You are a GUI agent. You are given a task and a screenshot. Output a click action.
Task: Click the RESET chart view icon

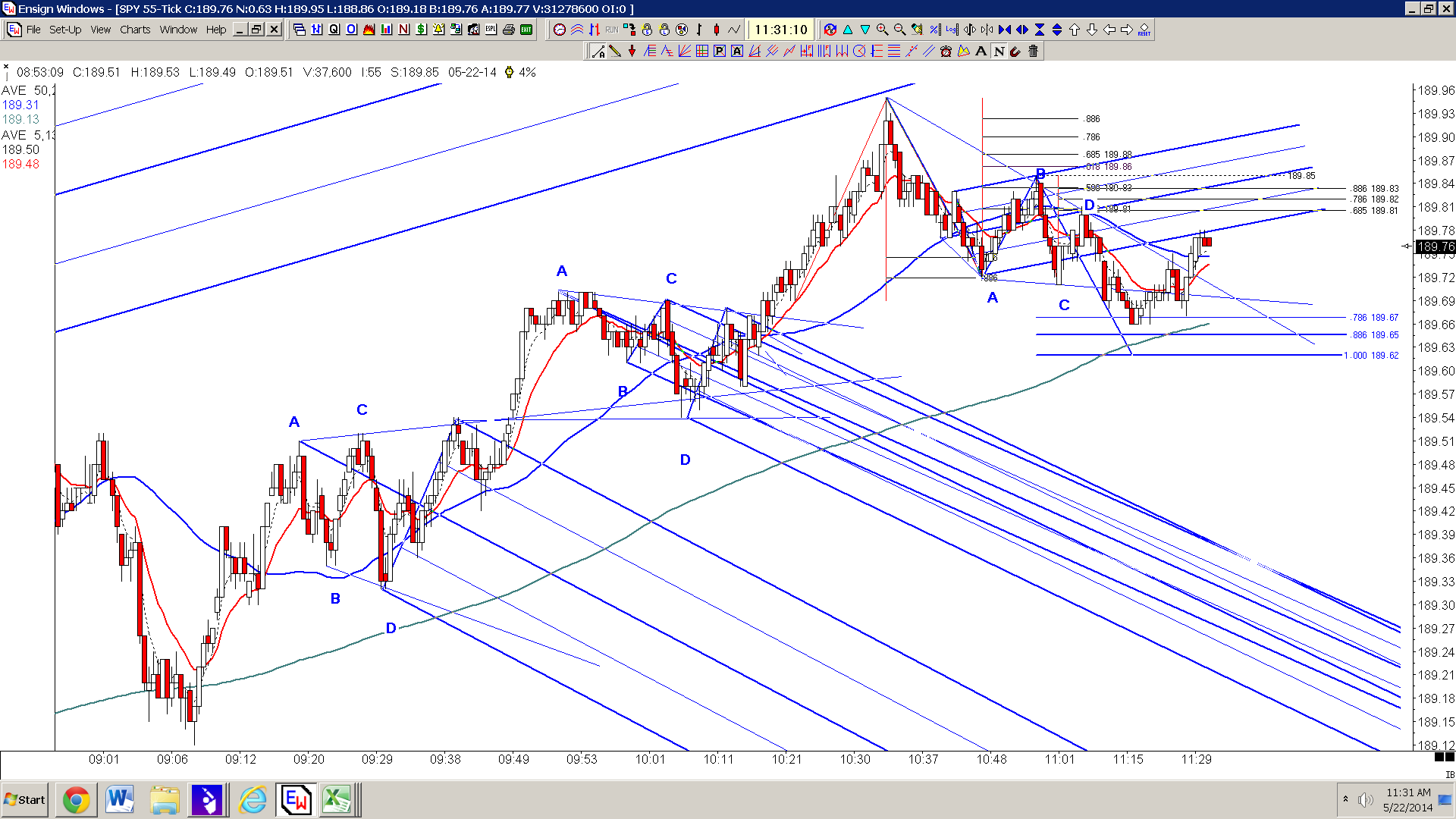1144,30
